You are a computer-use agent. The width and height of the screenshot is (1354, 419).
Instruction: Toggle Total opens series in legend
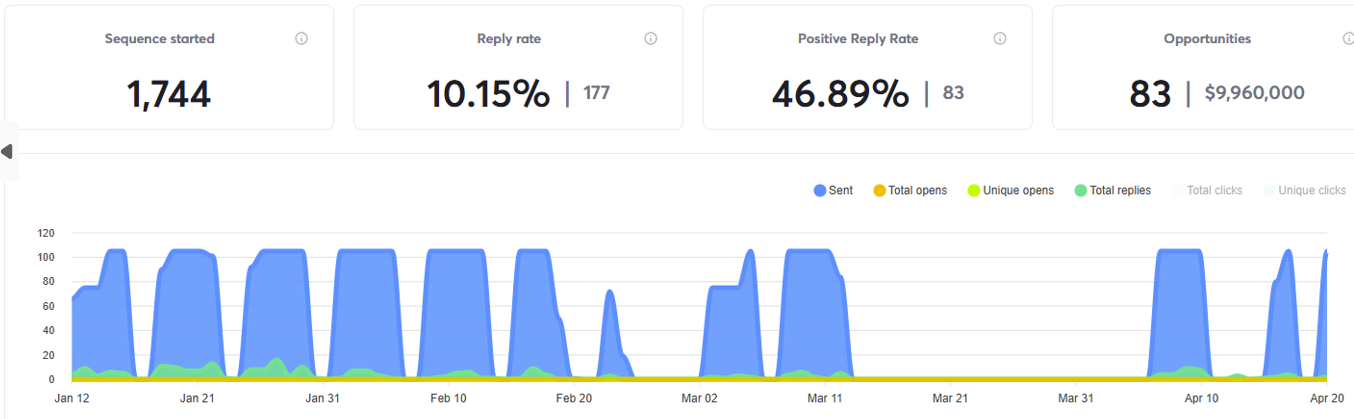[910, 190]
